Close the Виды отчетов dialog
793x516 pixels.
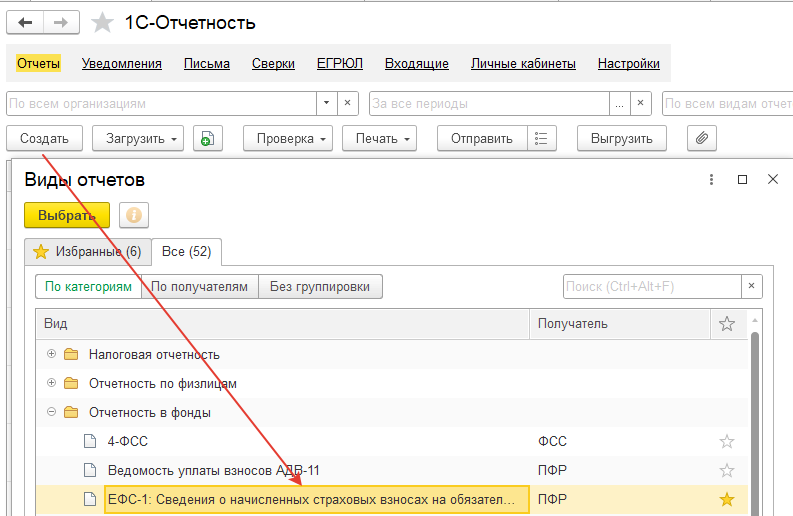[x=773, y=179]
